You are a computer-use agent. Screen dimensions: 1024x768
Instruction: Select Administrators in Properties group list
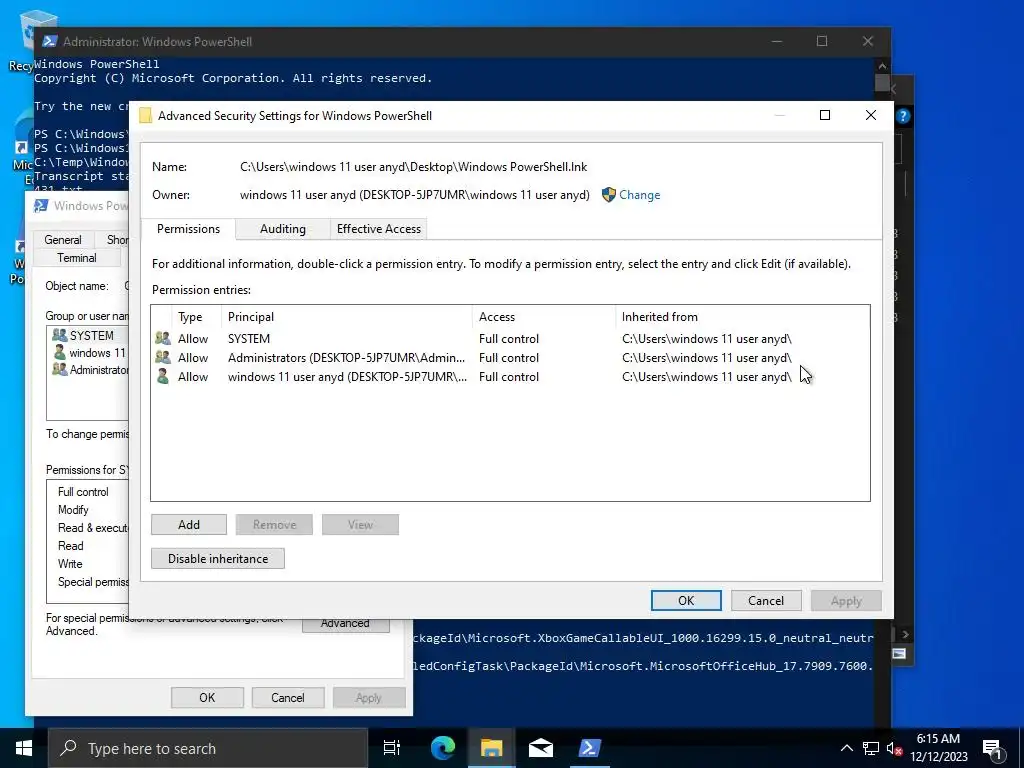tap(90, 370)
